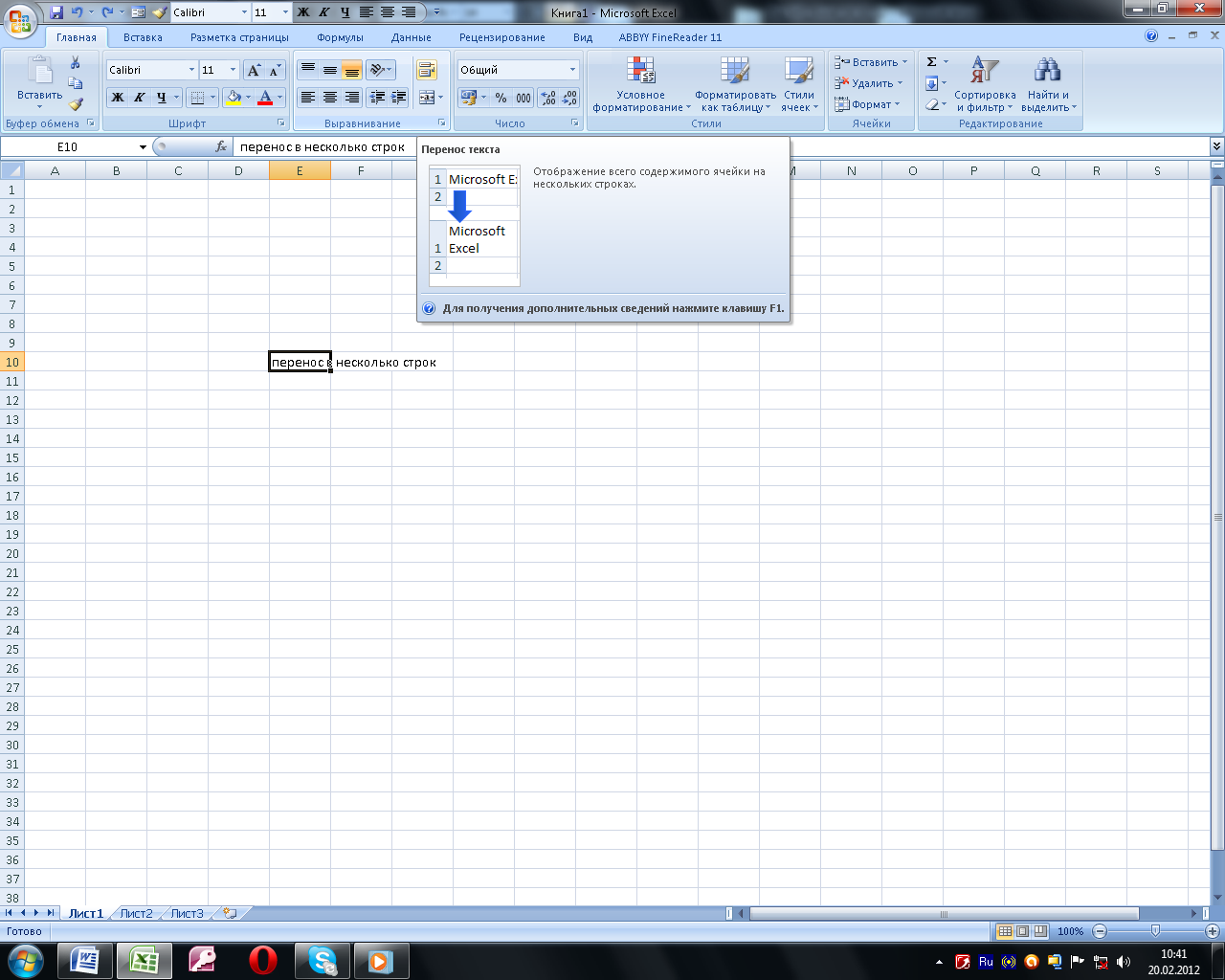1225x980 pixels.
Task: Click the AutoSum sigma icon
Action: point(931,62)
